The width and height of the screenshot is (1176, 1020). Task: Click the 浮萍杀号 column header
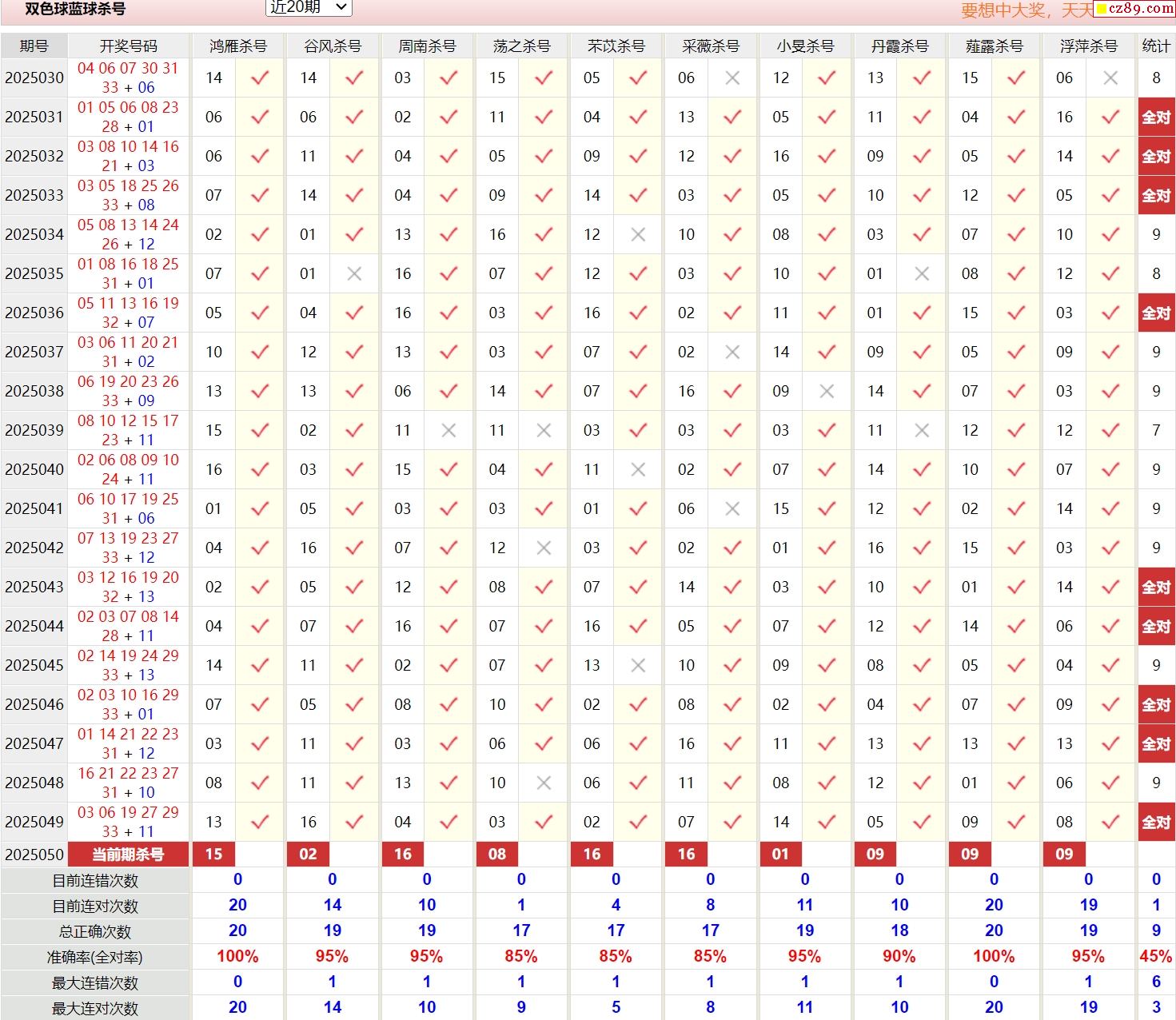(1089, 46)
